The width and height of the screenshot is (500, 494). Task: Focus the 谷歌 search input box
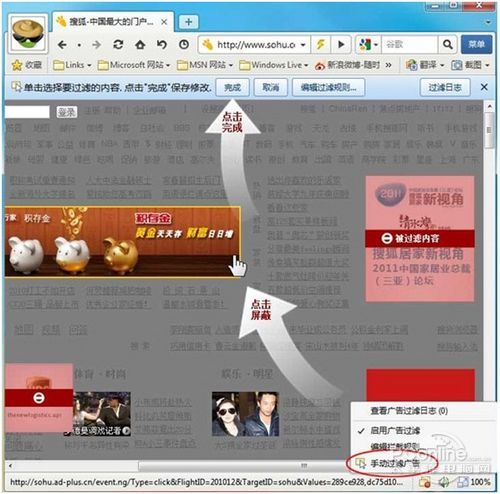409,44
